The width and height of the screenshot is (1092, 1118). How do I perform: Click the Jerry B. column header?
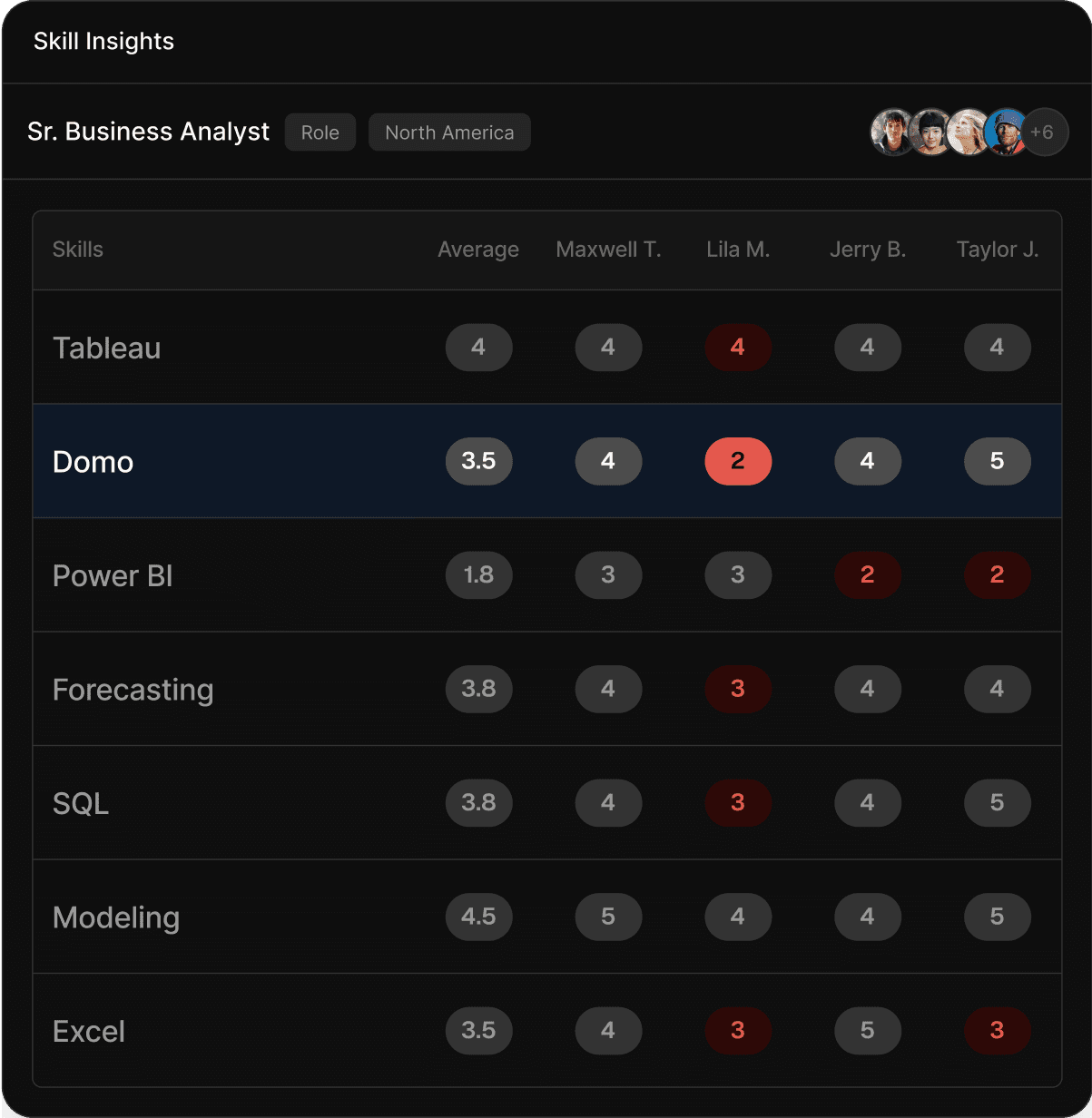click(868, 250)
